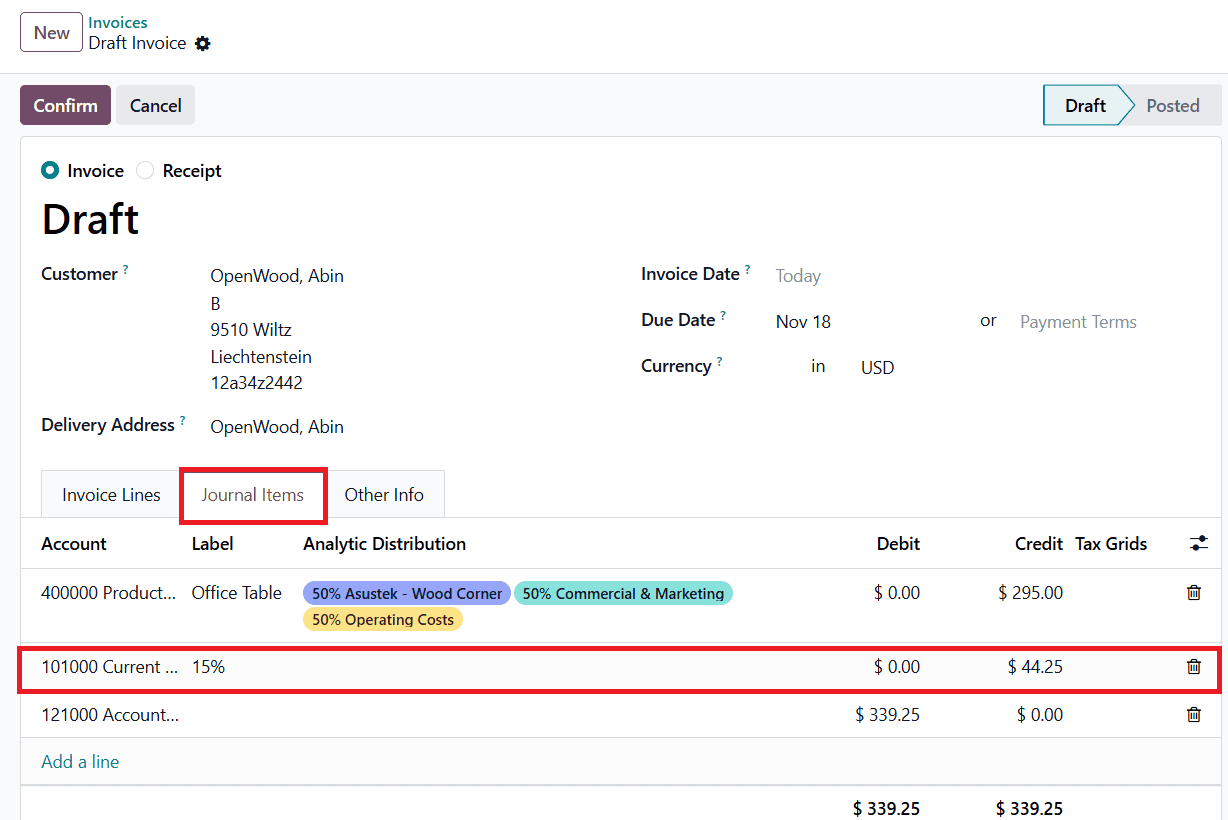1228x820 pixels.
Task: Delete the Office Table journal line
Action: tap(1193, 592)
